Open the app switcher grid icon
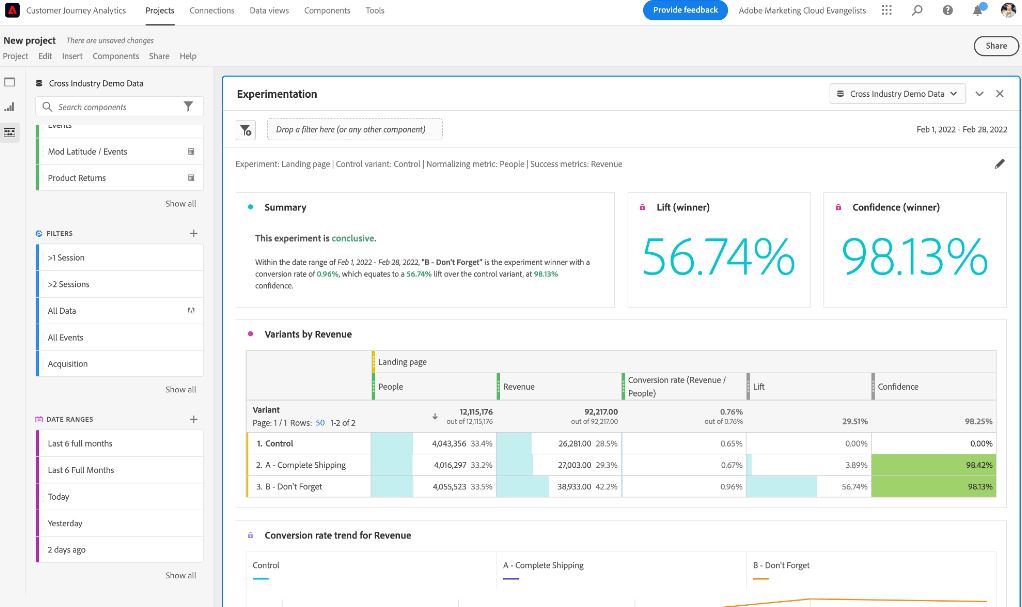The image size is (1022, 607). pyautogui.click(x=886, y=10)
